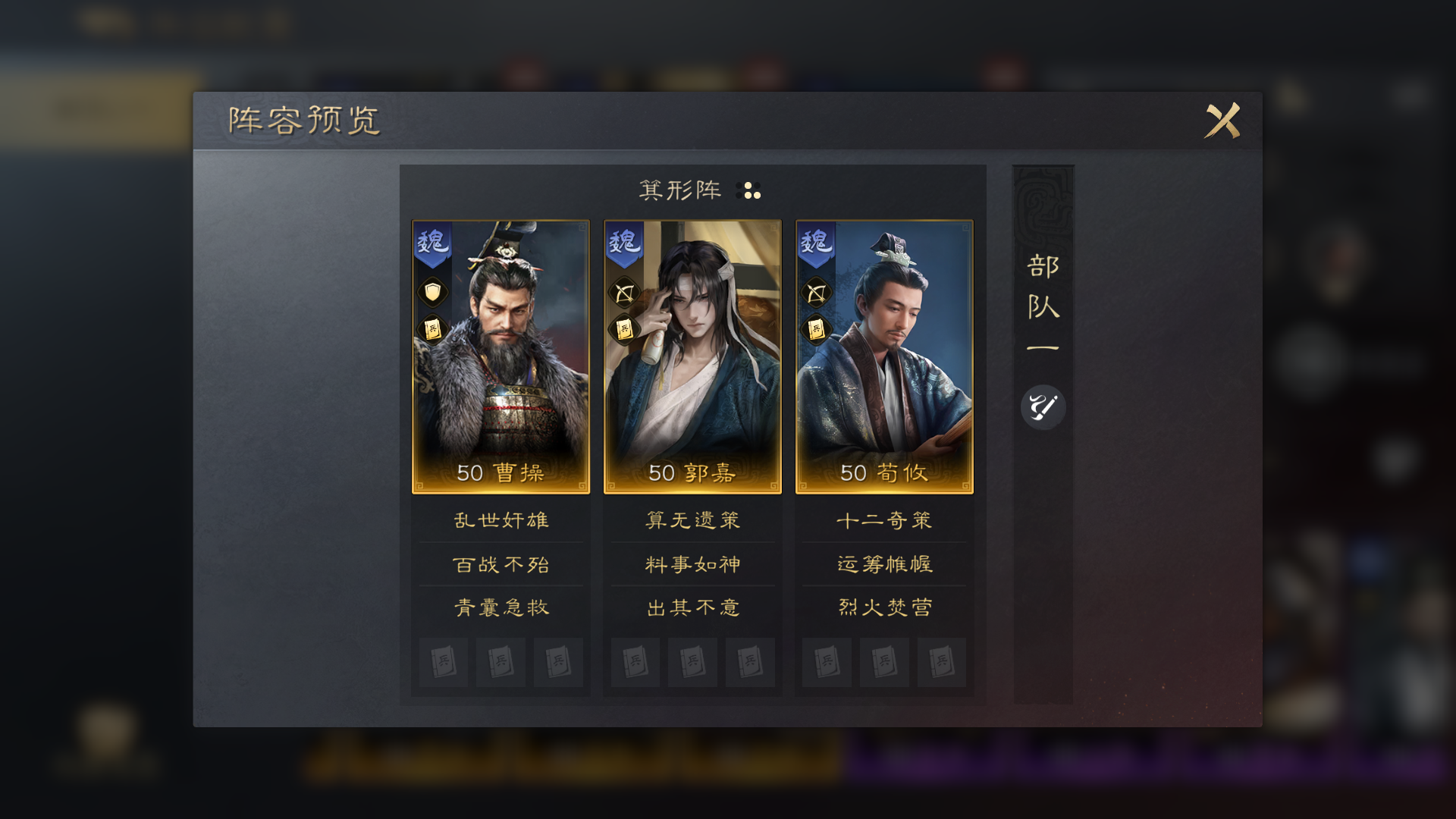Screen dimensions: 1456x819
Task: Open the 郭嘉 general portrait card
Action: [x=692, y=357]
